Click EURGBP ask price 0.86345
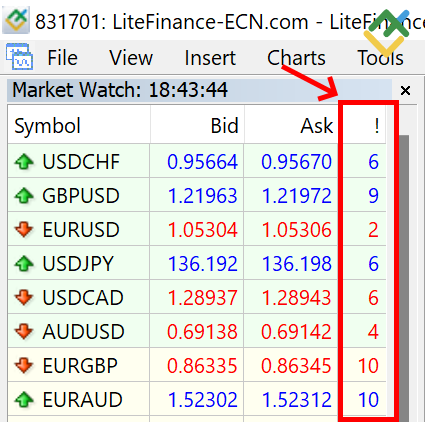 [296, 366]
